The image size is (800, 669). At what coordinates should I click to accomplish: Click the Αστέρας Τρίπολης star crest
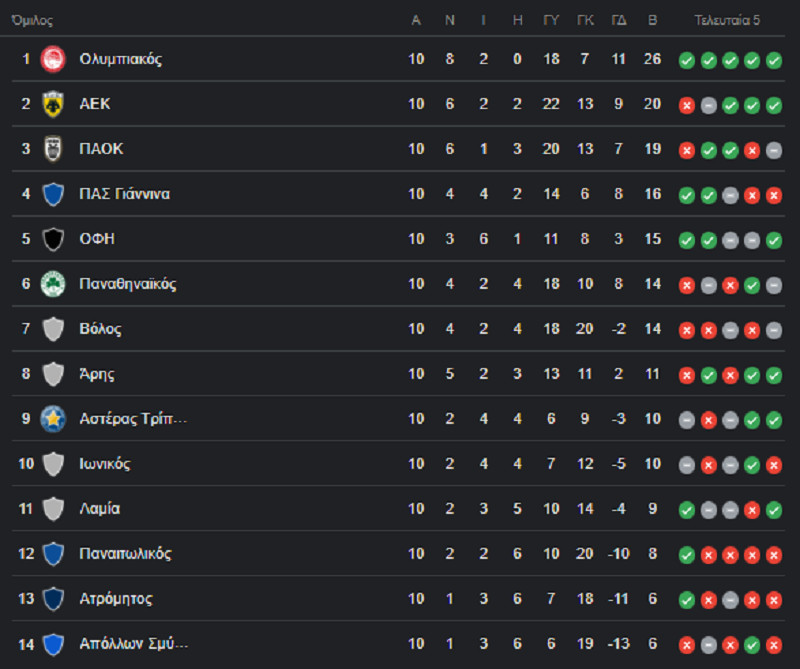tap(53, 419)
